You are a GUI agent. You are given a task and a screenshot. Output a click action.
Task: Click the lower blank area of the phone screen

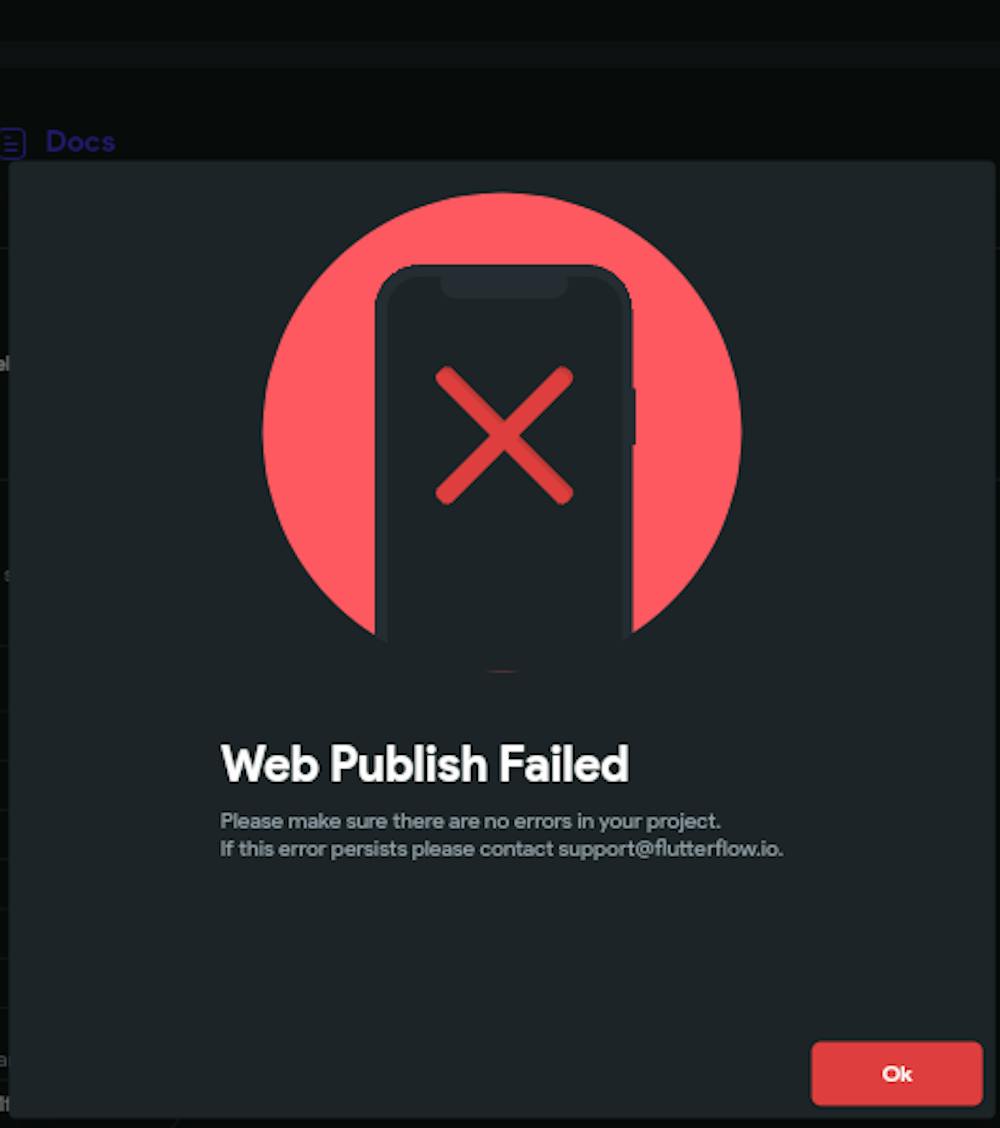tap(504, 576)
